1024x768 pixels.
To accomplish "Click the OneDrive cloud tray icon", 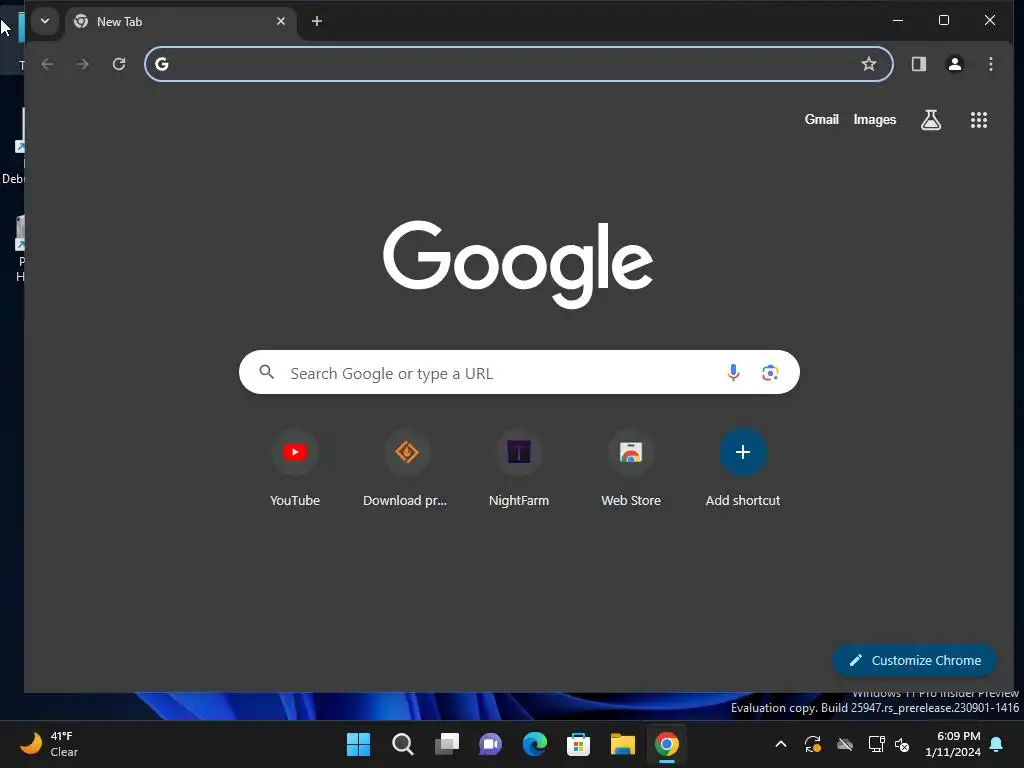I will tap(845, 744).
